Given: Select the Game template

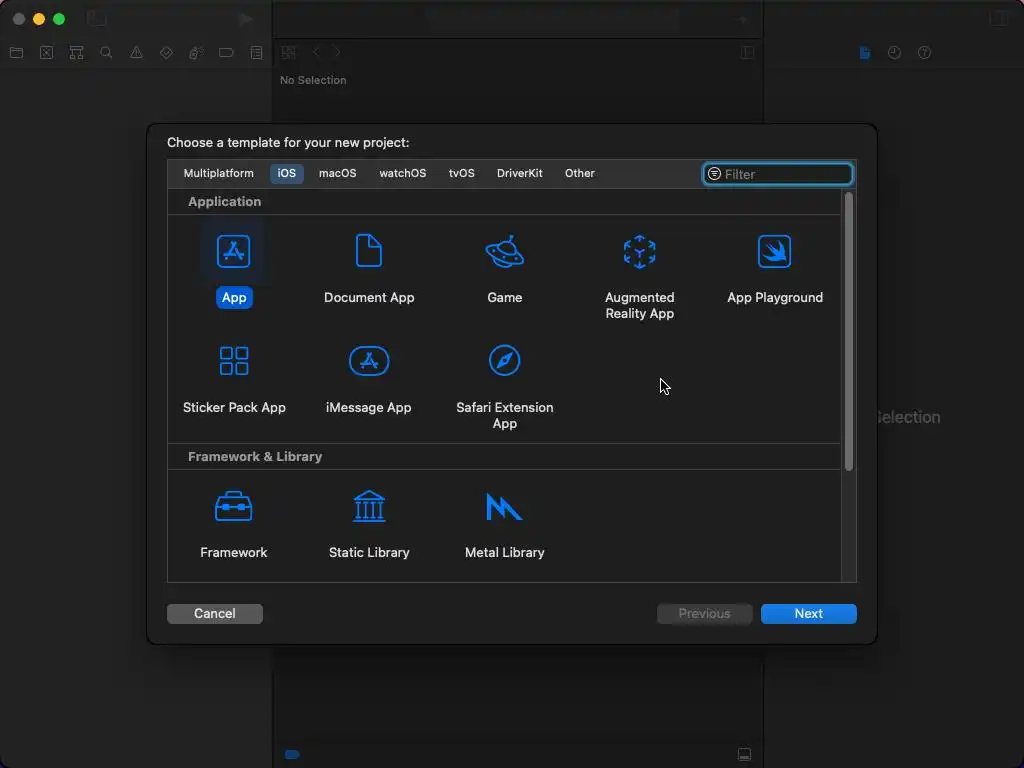Looking at the screenshot, I should (x=504, y=268).
